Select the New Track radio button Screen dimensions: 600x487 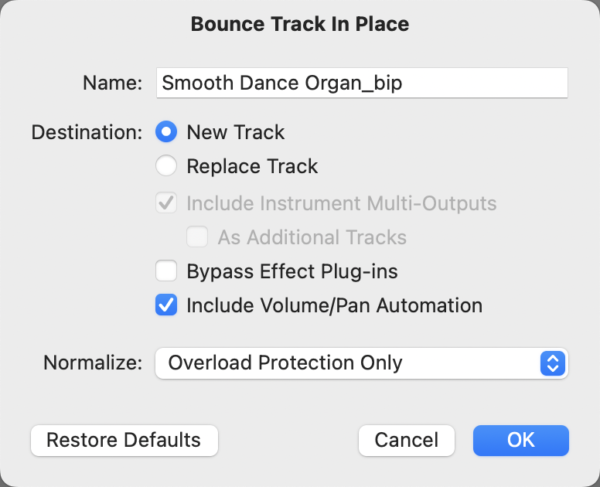pyautogui.click(x=167, y=133)
